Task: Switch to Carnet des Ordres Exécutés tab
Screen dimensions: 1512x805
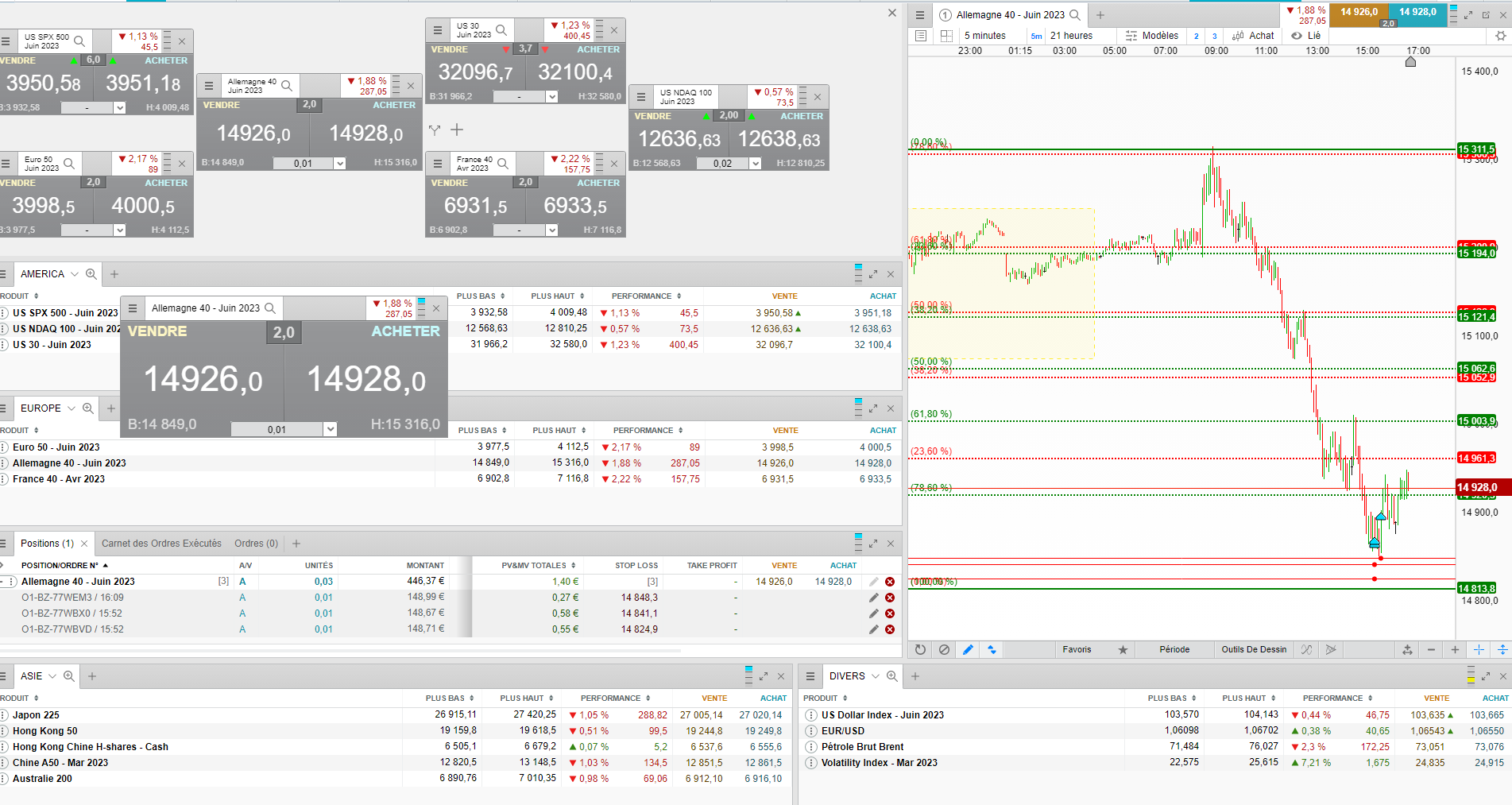Action: pyautogui.click(x=161, y=544)
